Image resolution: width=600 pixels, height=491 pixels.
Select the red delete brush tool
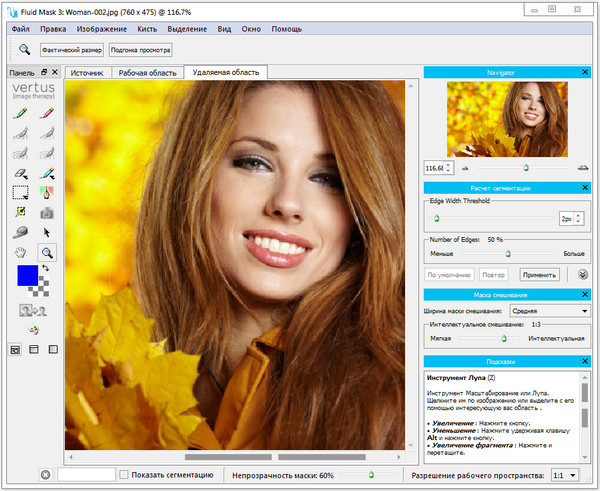pos(46,114)
